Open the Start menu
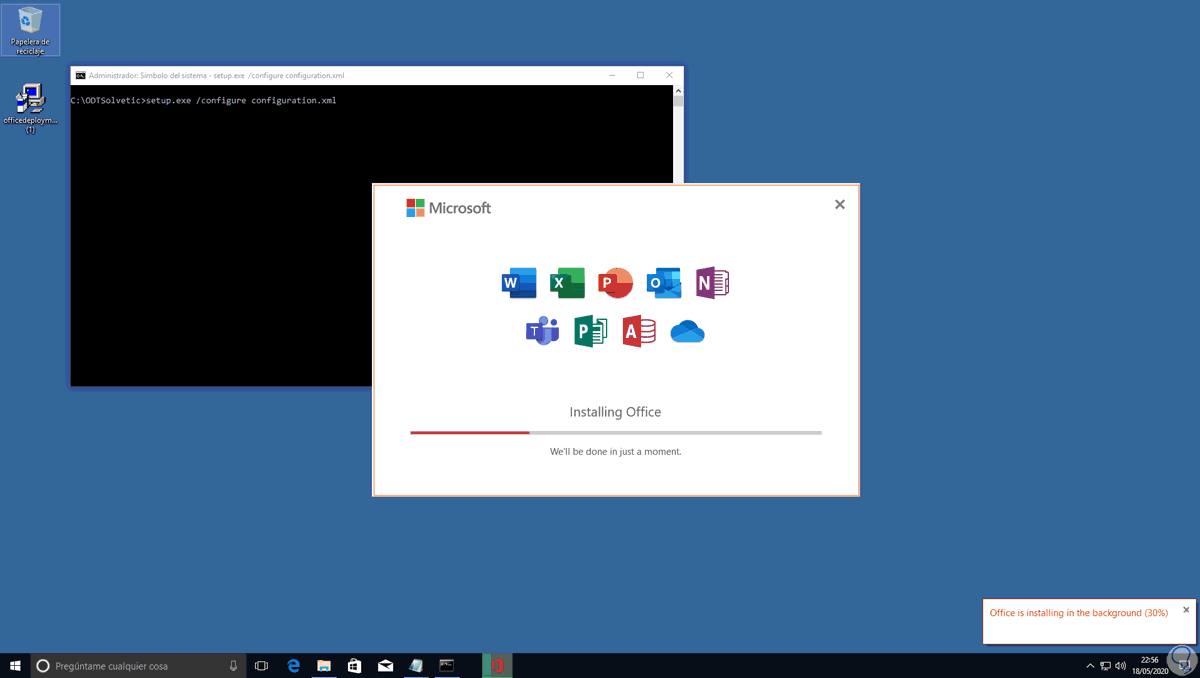The height and width of the screenshot is (678, 1200). (x=14, y=664)
